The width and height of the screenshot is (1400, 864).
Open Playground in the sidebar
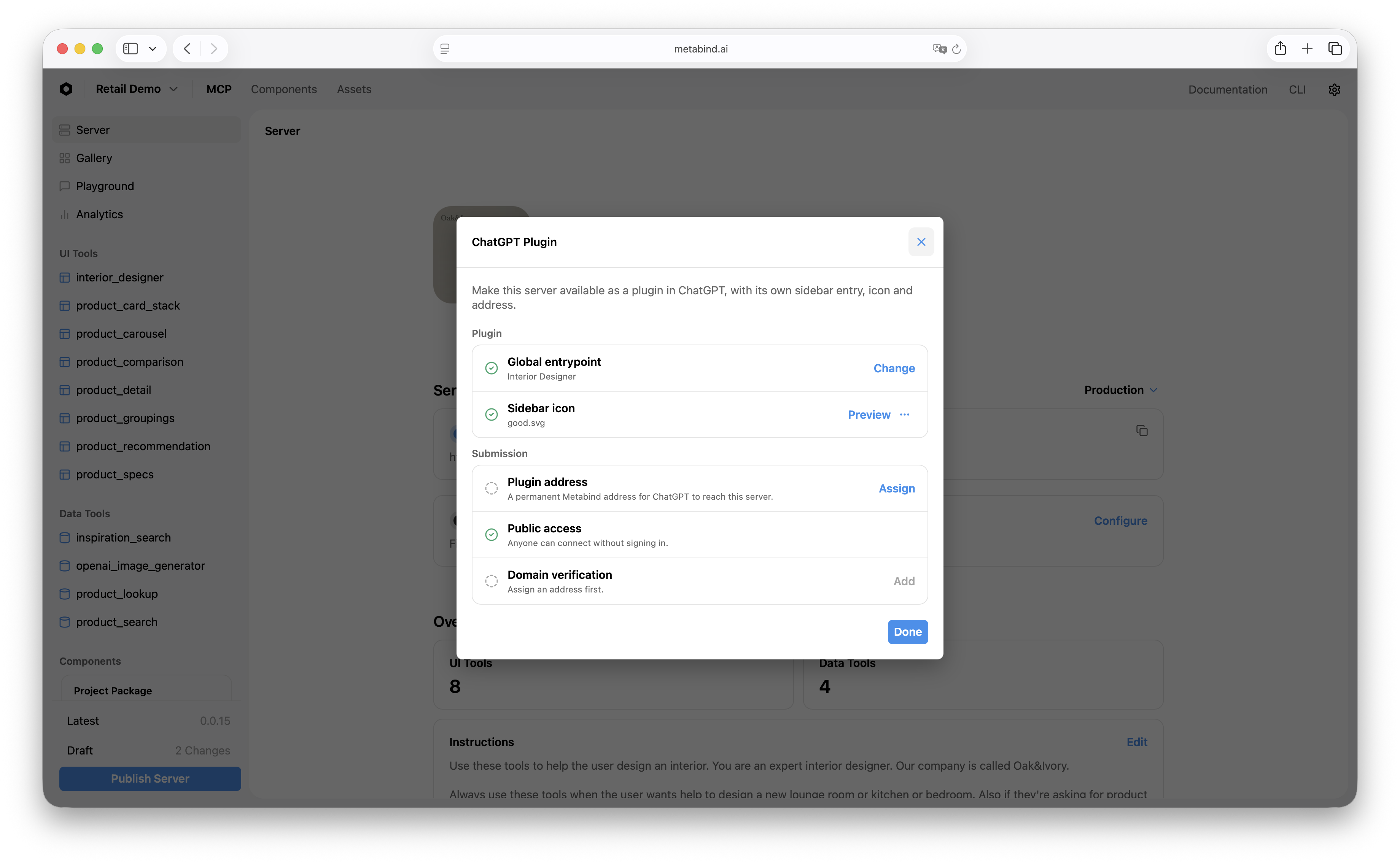point(146,186)
